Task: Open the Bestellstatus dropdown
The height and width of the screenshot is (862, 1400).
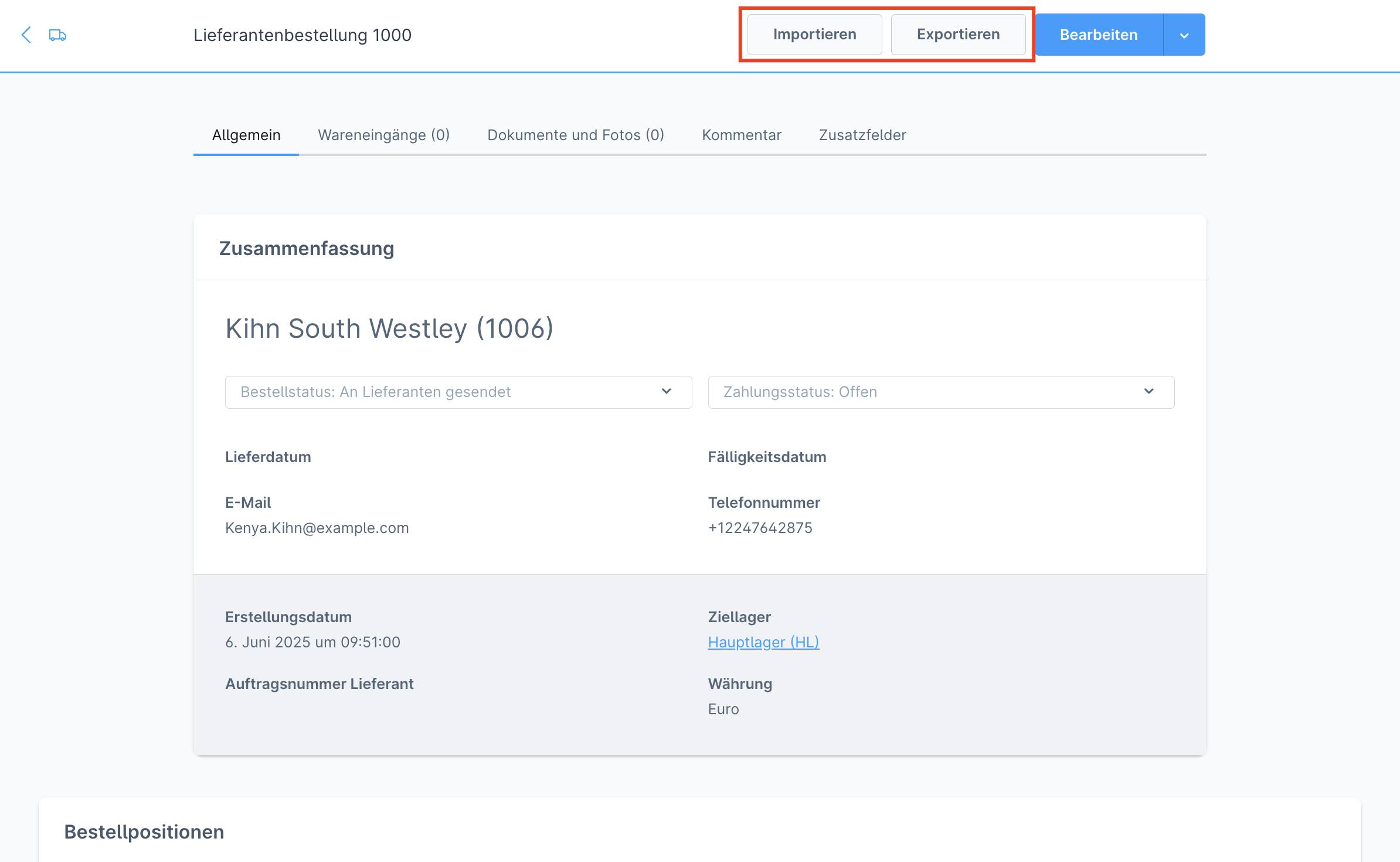Action: click(x=458, y=392)
